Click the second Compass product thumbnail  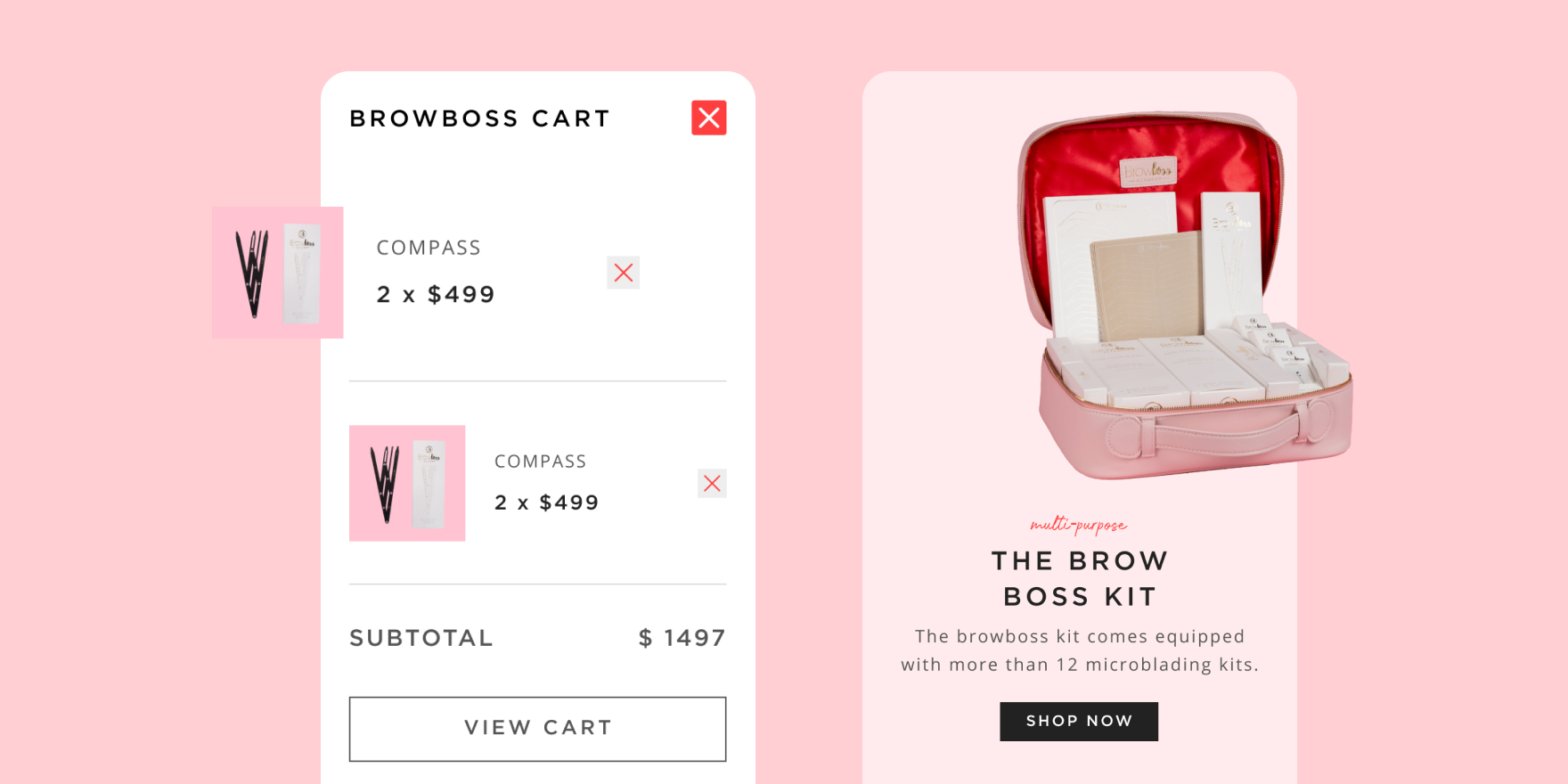point(407,483)
